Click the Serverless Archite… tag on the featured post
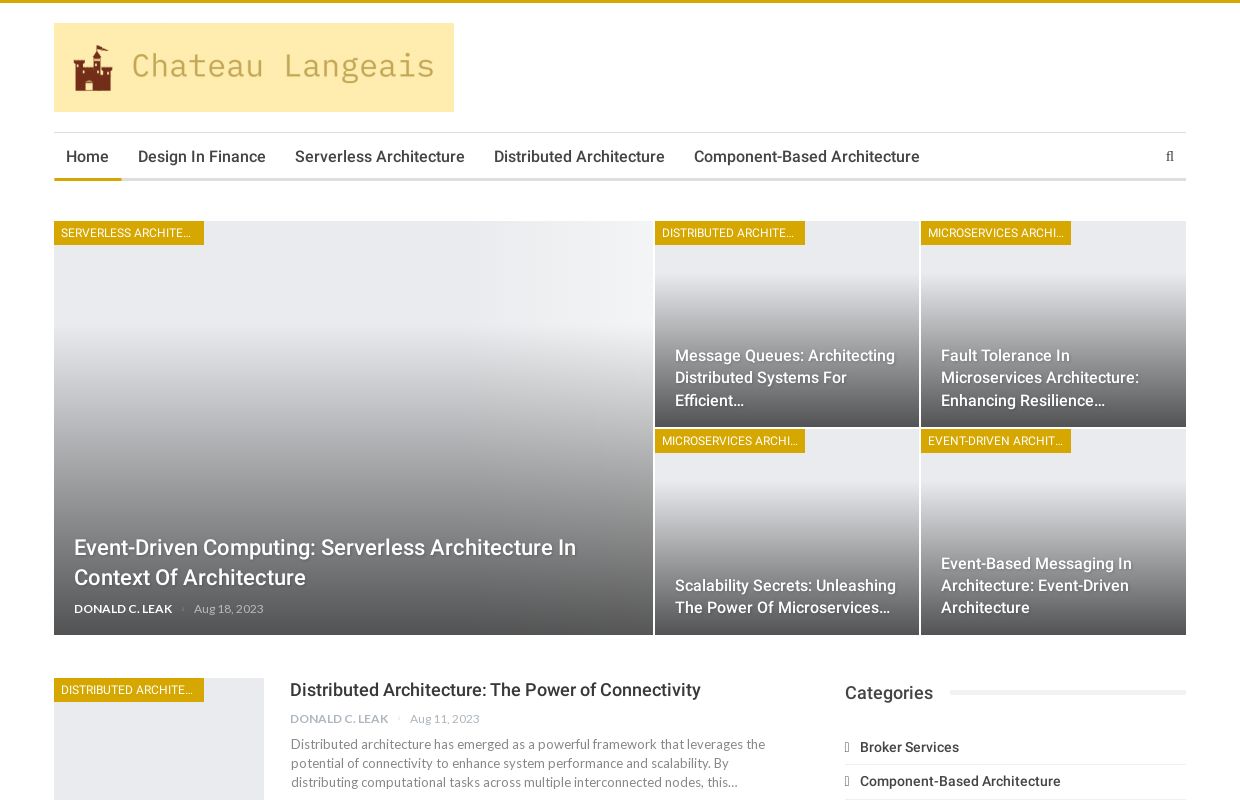1240x800 pixels. (x=129, y=233)
